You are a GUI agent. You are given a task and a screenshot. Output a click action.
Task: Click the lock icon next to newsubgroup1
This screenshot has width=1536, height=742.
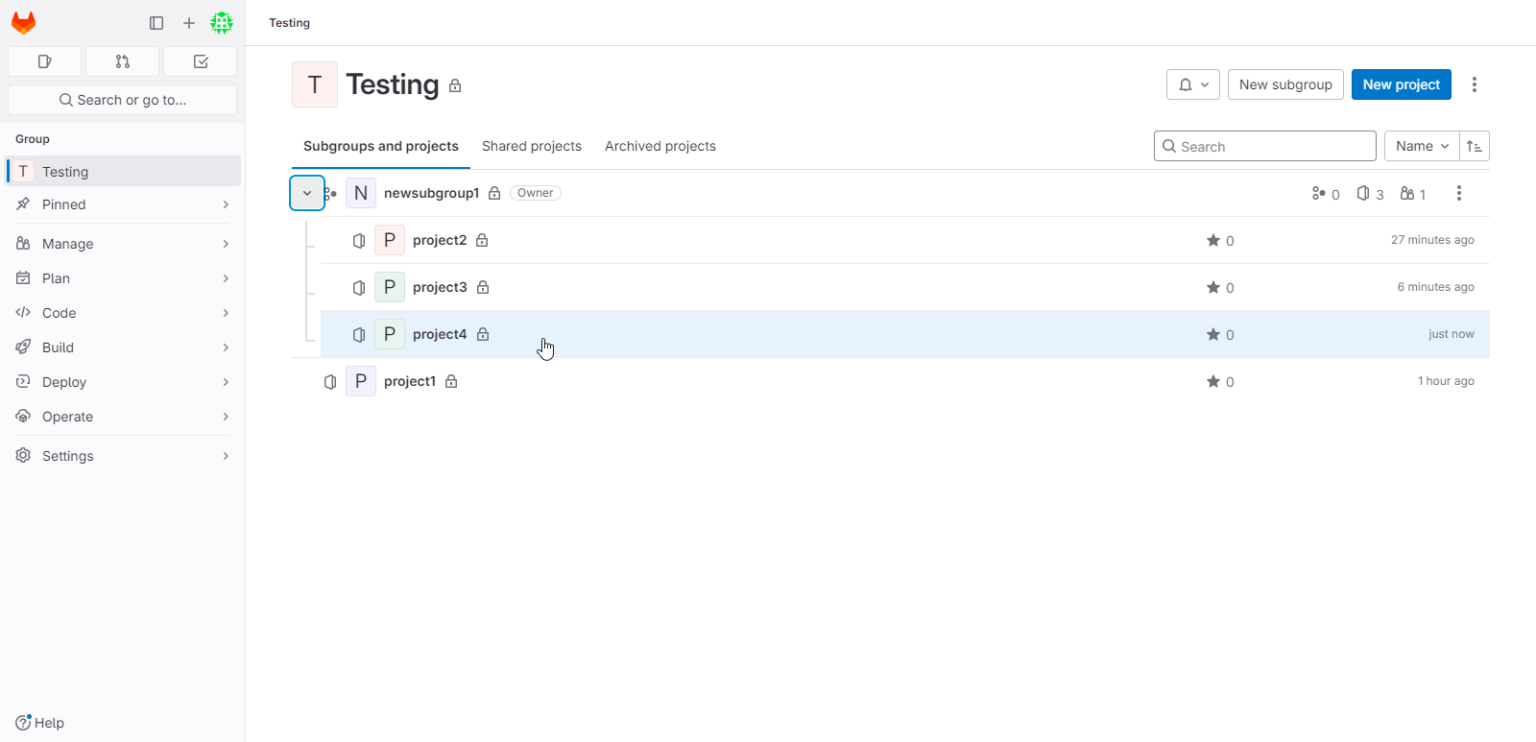point(494,193)
